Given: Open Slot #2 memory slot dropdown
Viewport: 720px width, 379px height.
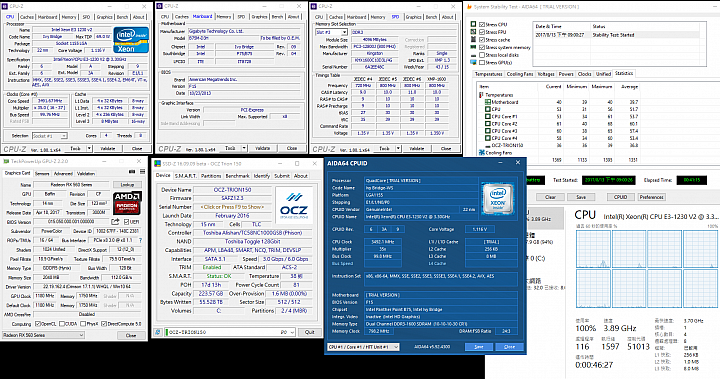Looking at the screenshot, I should (331, 32).
